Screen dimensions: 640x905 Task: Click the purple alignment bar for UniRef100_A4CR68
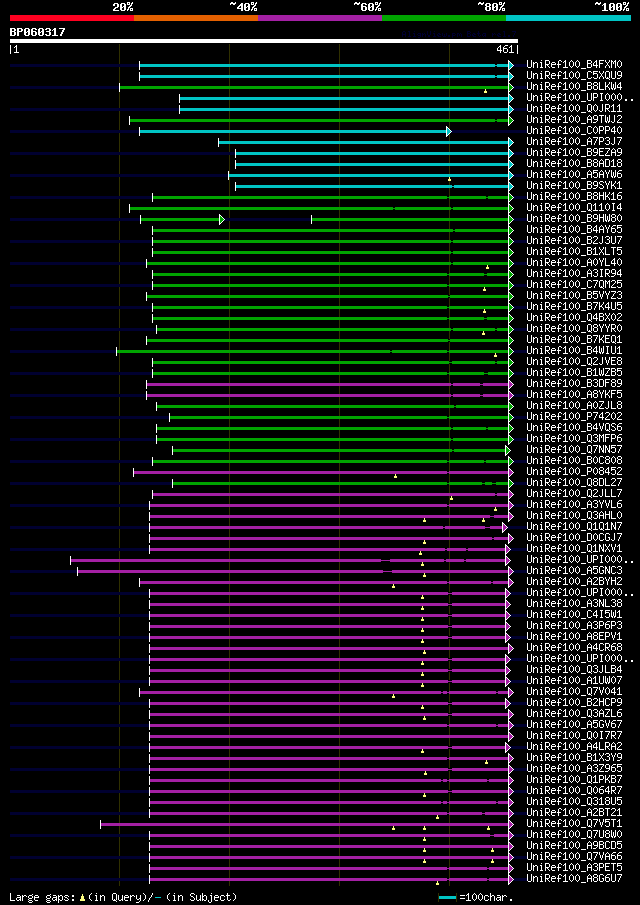point(329,648)
